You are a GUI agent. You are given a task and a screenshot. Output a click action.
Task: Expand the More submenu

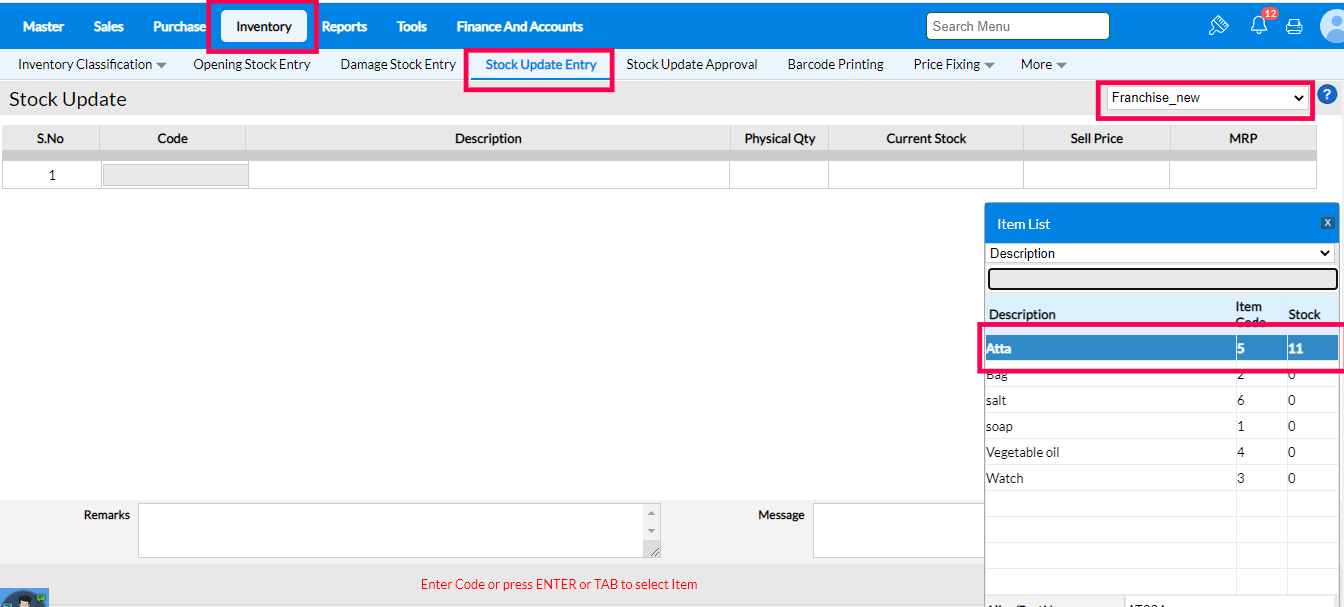tap(1044, 64)
